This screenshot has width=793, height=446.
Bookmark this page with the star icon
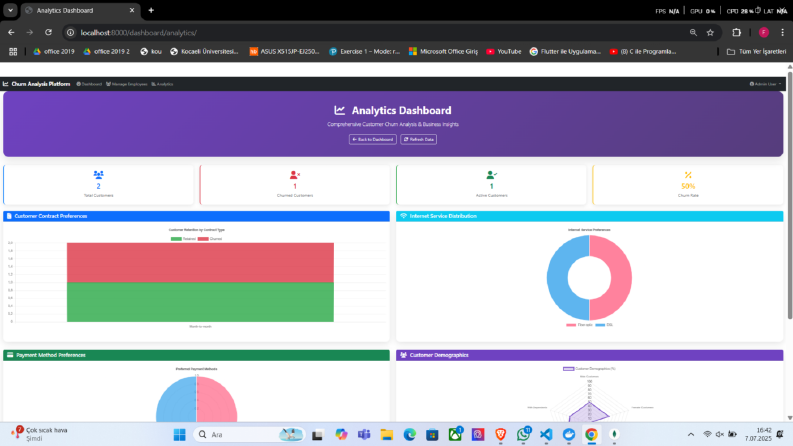(x=710, y=32)
